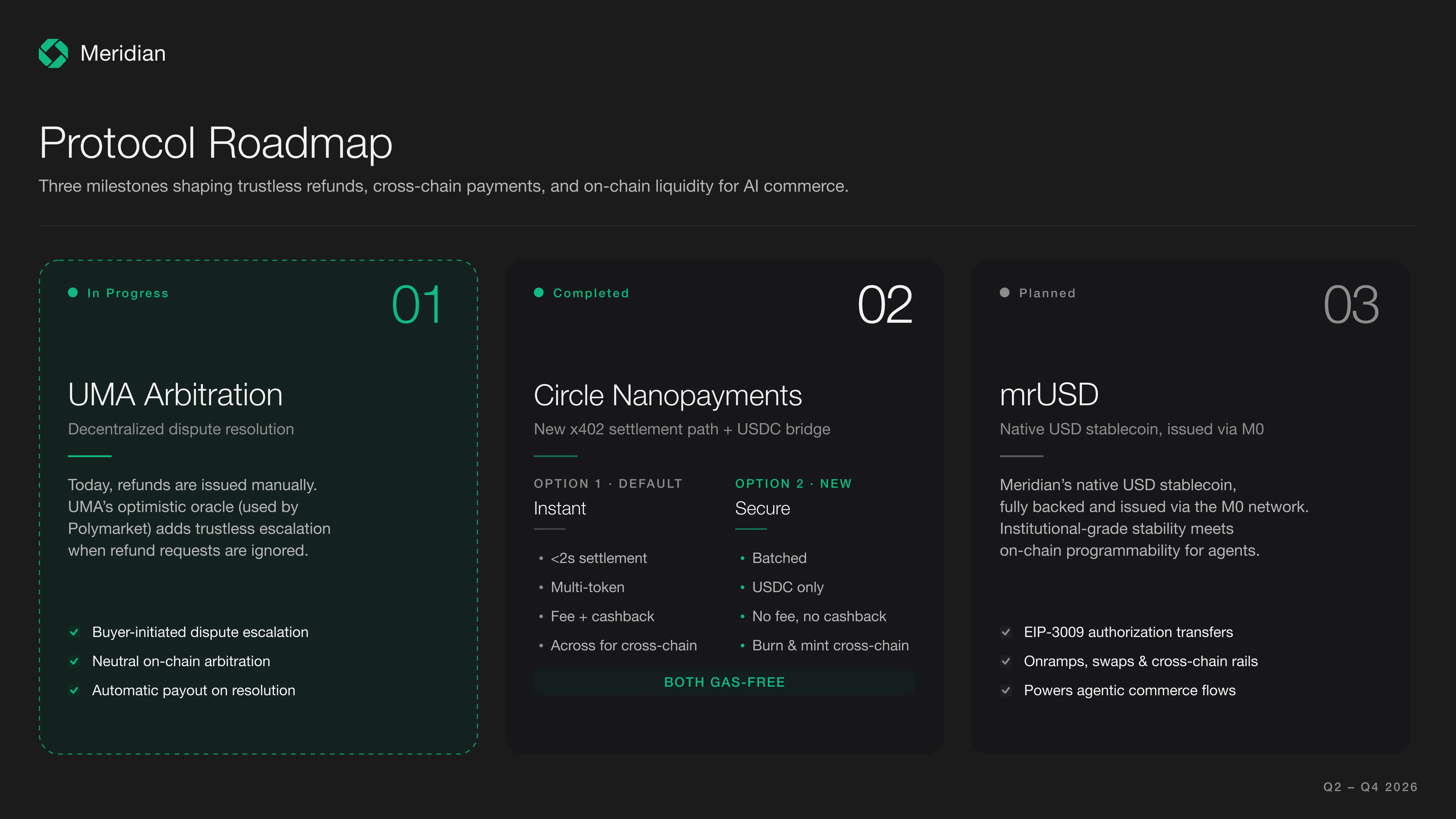Click the 'Completed' status label
The width and height of the screenshot is (1456, 819).
[591, 293]
